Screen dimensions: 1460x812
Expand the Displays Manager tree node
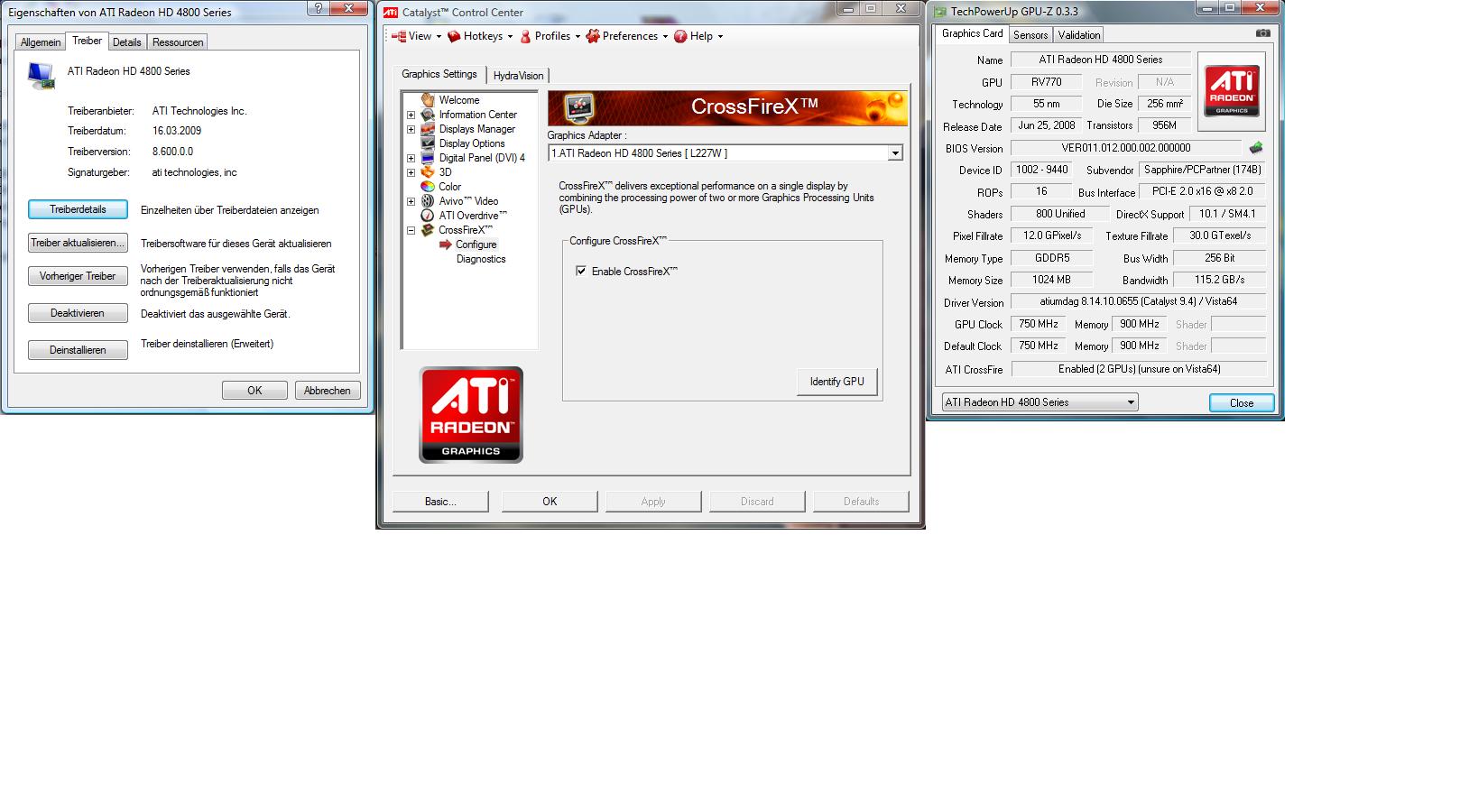tap(411, 129)
